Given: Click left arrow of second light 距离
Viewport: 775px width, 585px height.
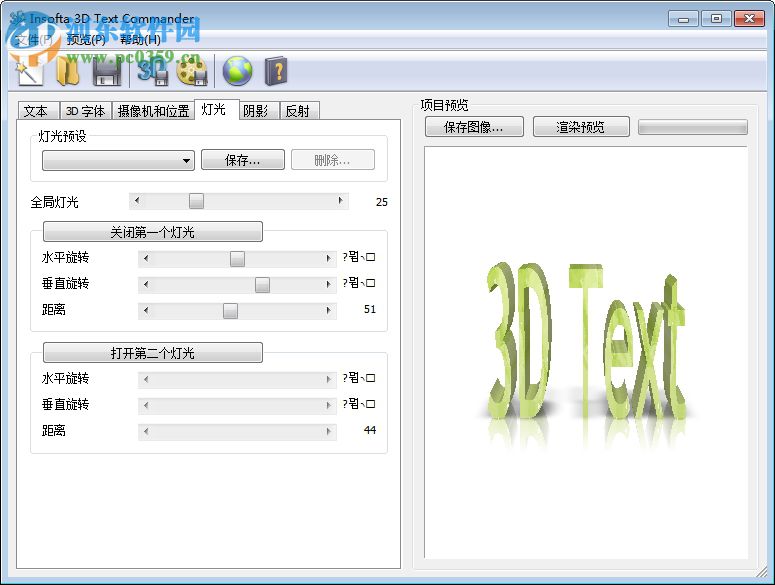Looking at the screenshot, I should click(146, 432).
